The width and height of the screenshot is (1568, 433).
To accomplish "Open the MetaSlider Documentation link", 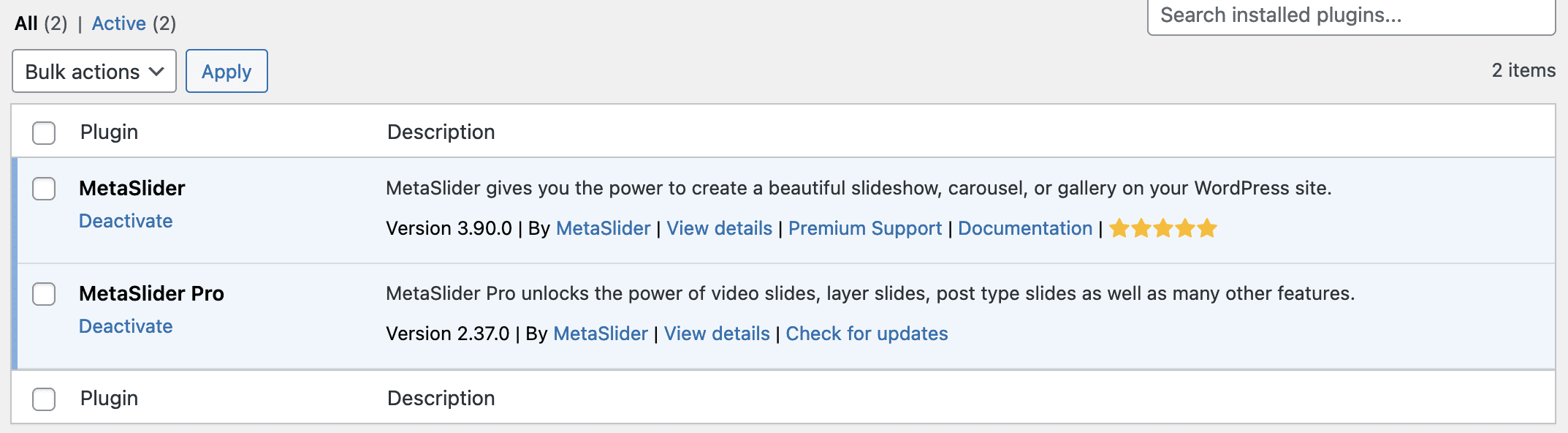I will (x=1024, y=229).
